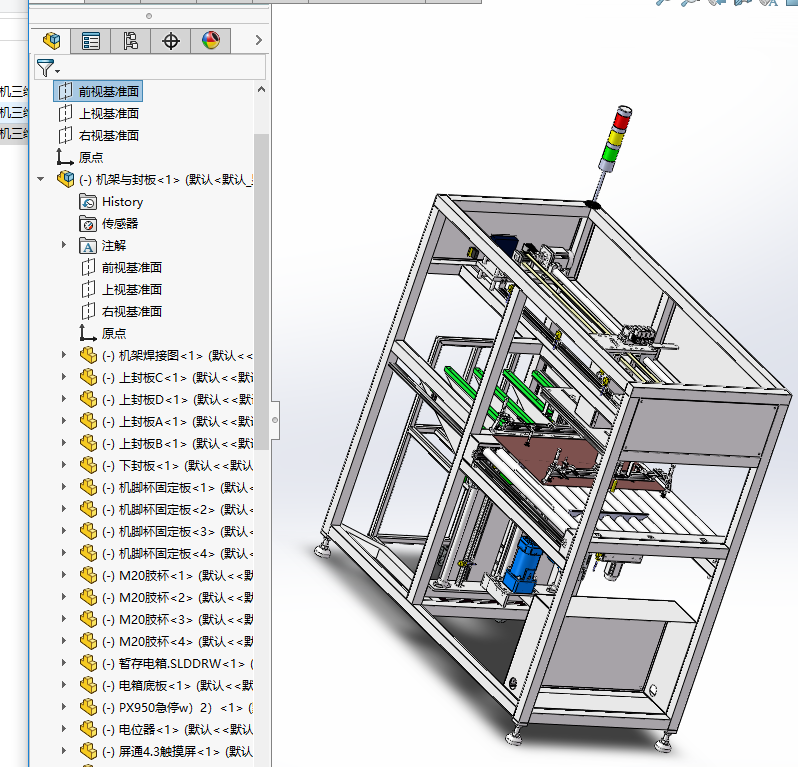Click the PX950急停 part icon
This screenshot has width=798, height=767.
[89, 706]
